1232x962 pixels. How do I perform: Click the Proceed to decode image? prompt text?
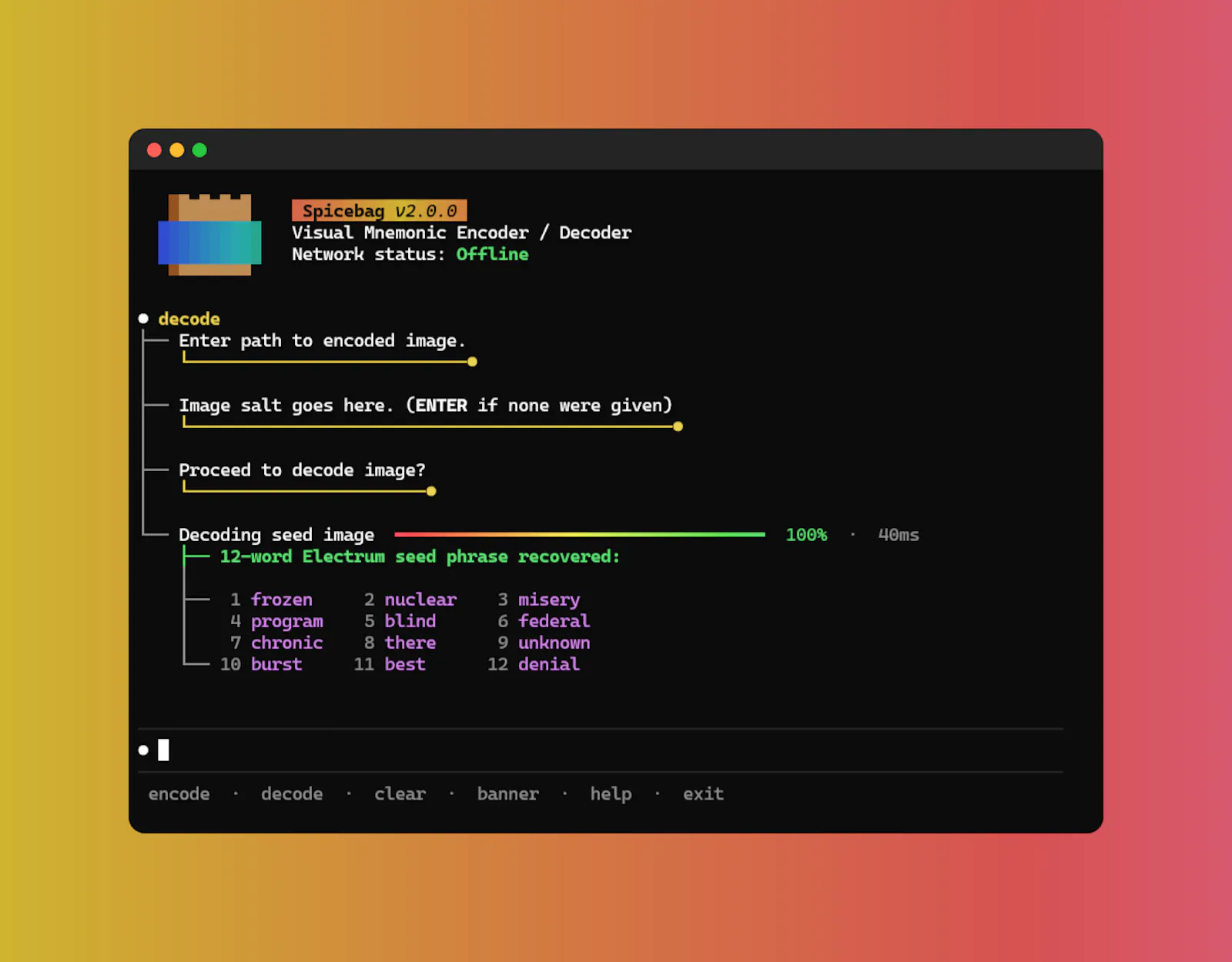(x=302, y=470)
